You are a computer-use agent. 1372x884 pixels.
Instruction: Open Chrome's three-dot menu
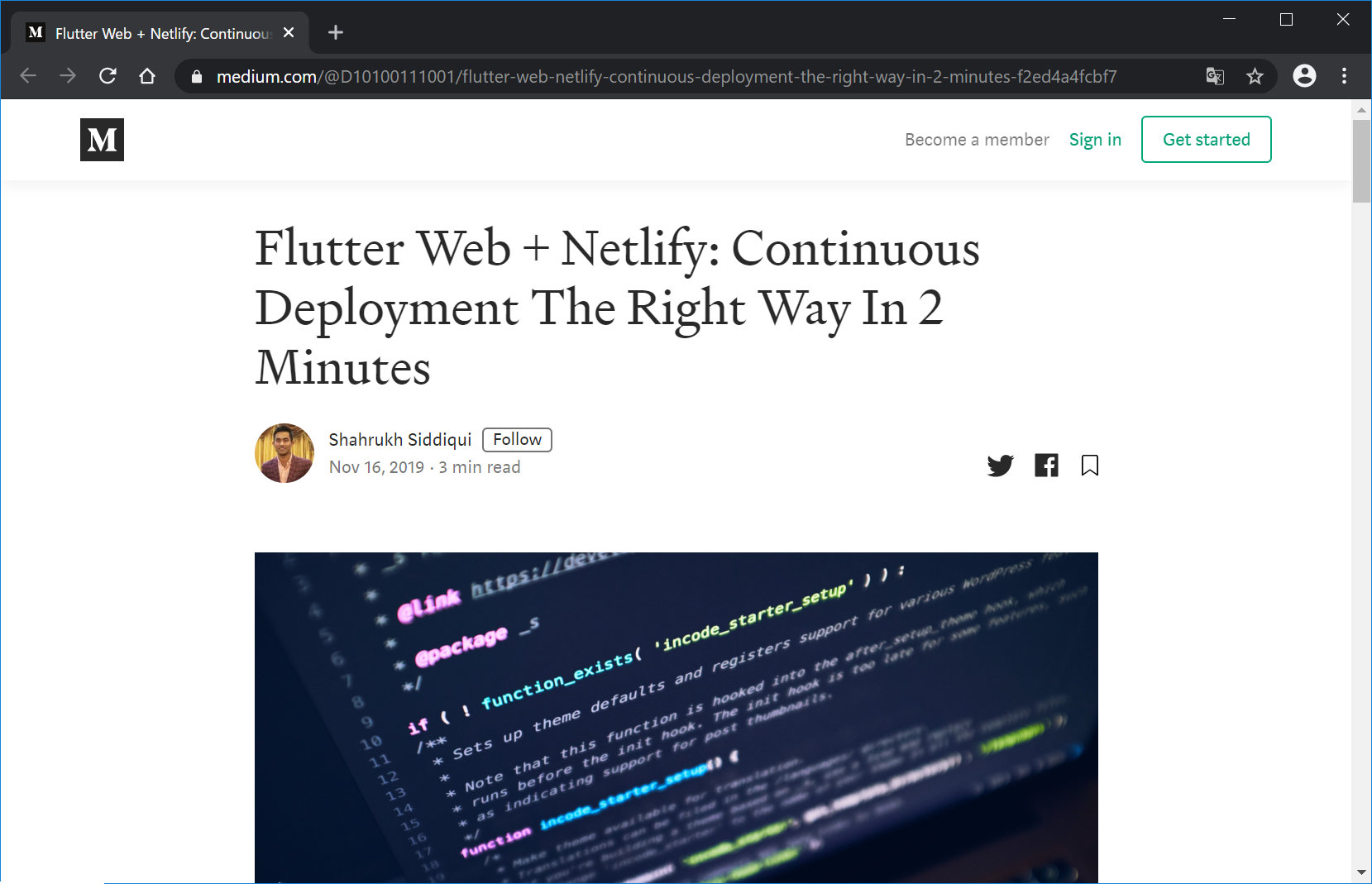1344,76
